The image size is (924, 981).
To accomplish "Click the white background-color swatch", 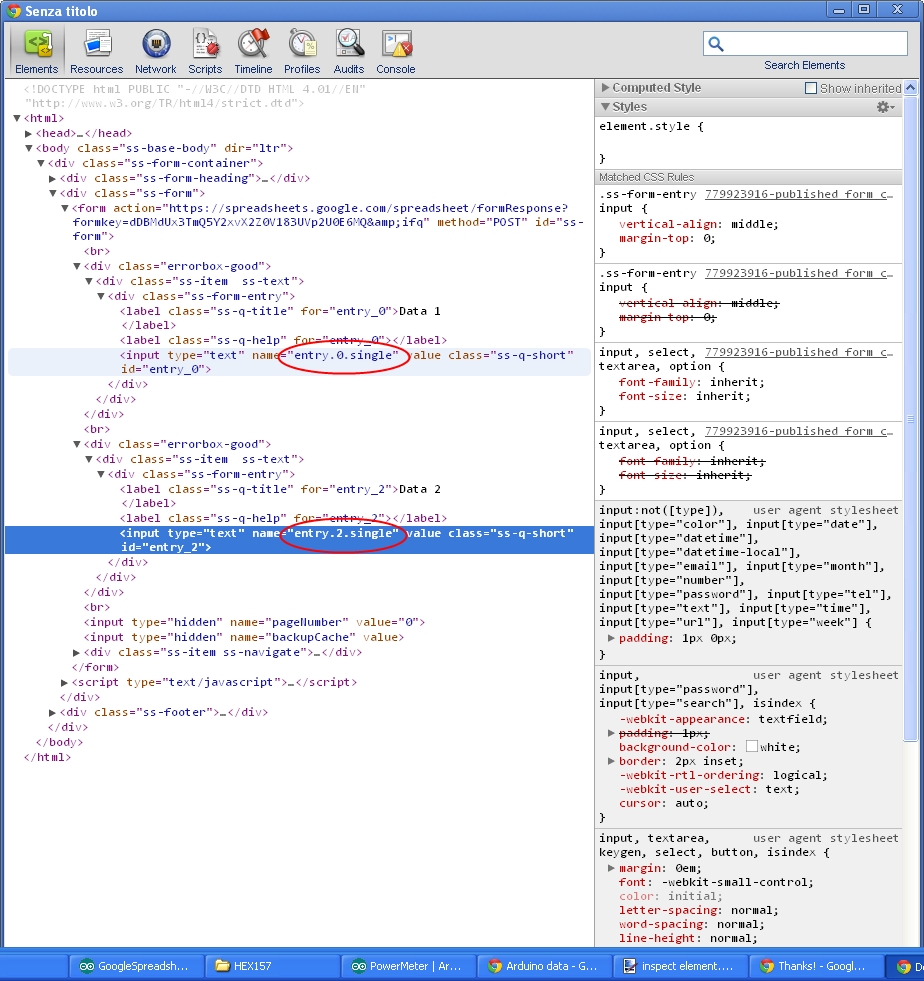I will click(751, 747).
